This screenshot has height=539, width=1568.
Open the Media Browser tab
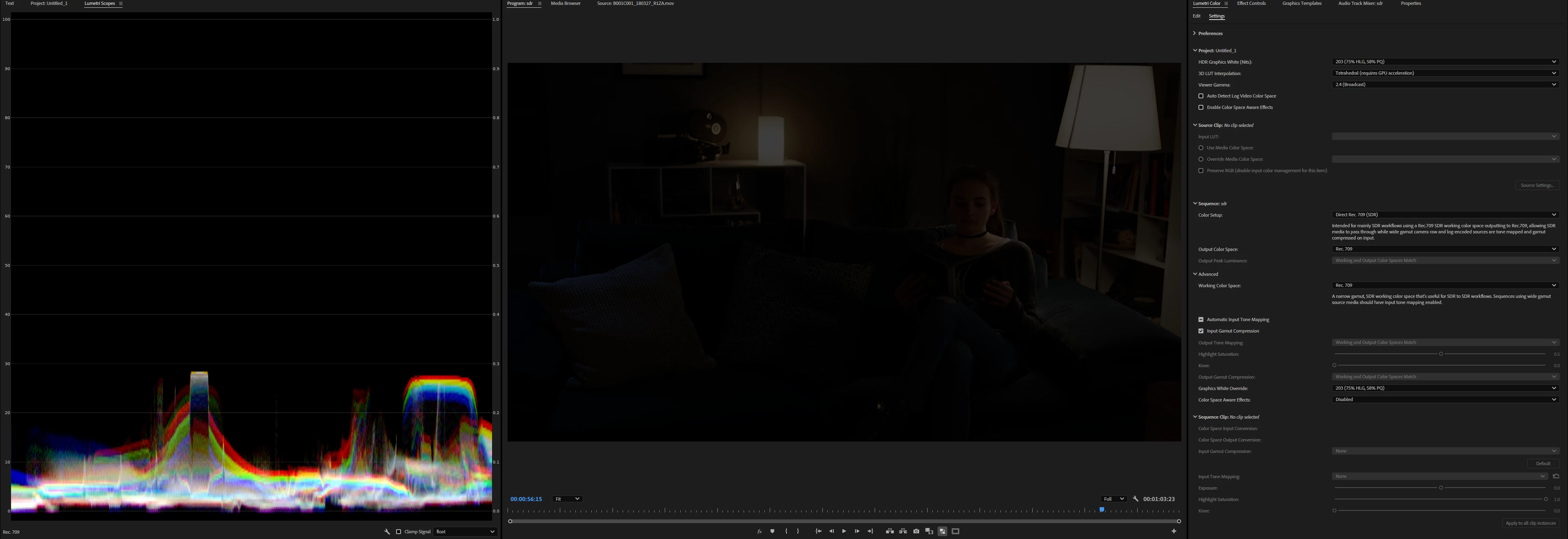566,4
